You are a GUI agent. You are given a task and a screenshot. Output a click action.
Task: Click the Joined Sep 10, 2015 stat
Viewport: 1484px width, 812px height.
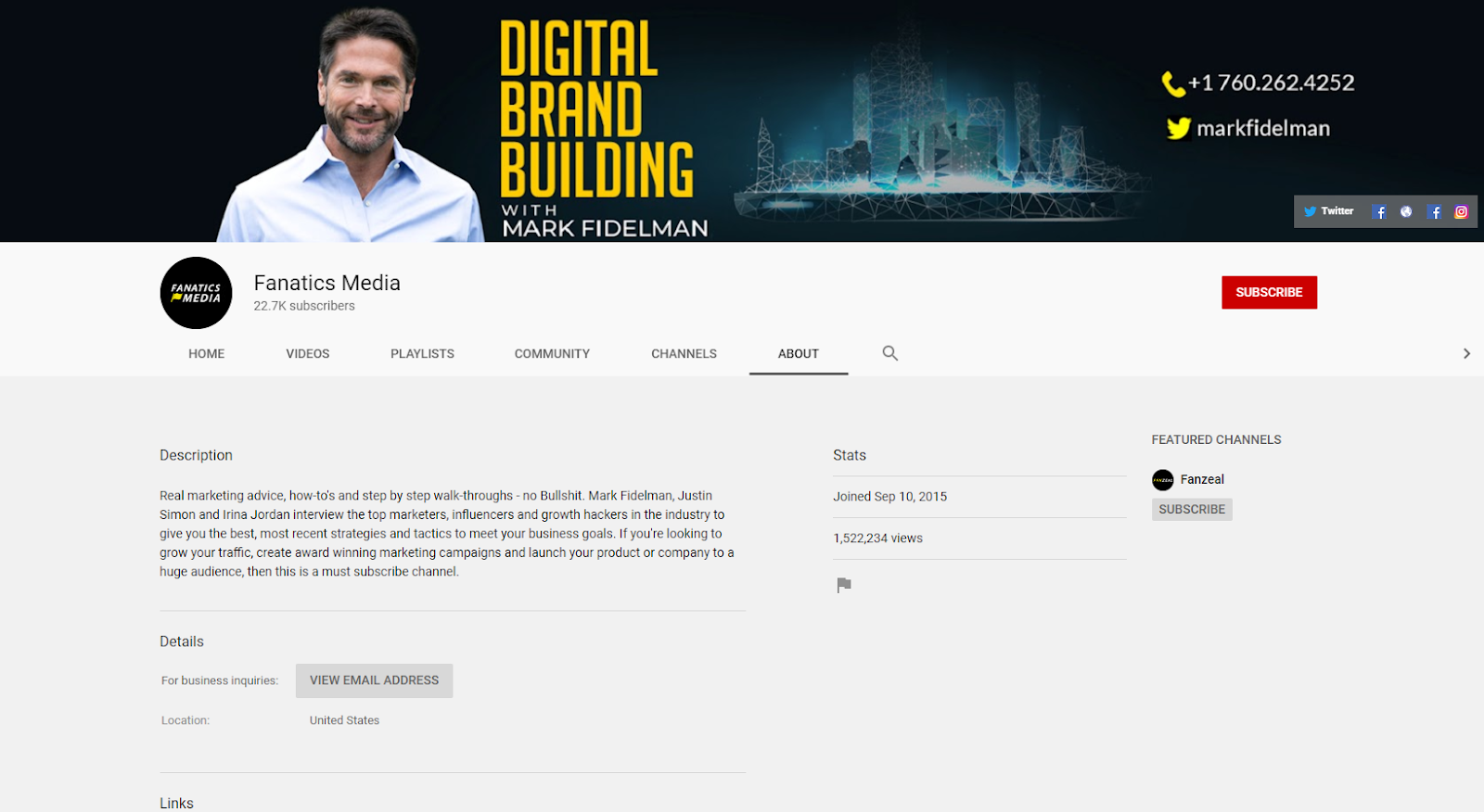(x=889, y=497)
